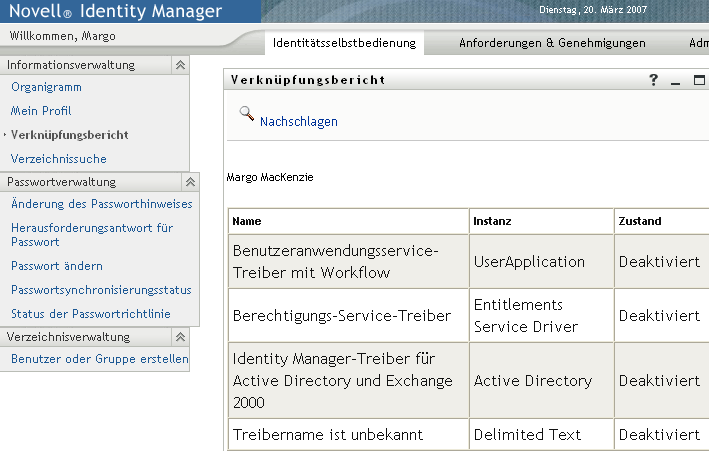The image size is (709, 451).
Task: Collapse the Passwortverwaltung section
Action: click(x=190, y=182)
